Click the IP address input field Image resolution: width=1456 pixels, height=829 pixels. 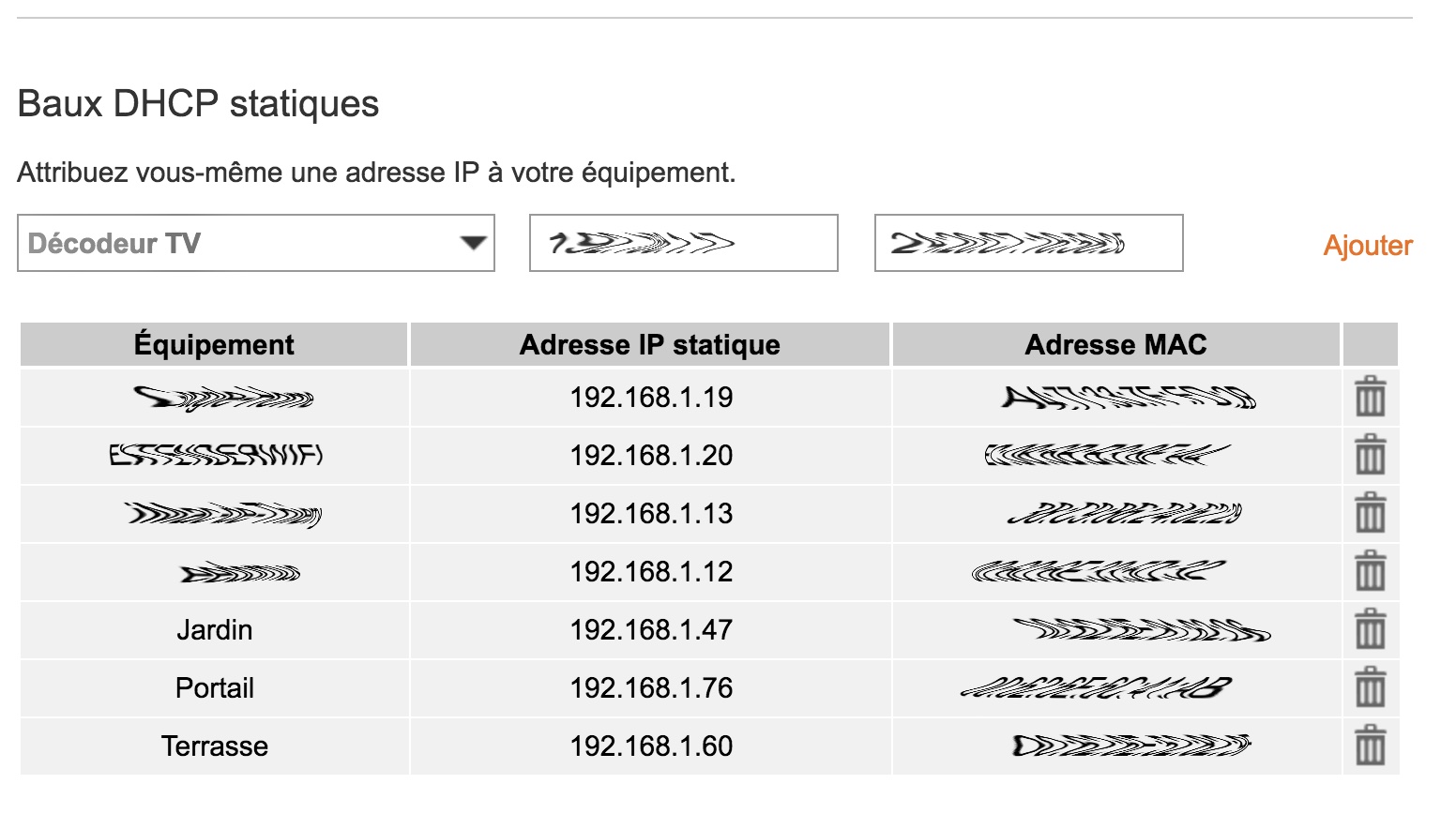[683, 244]
